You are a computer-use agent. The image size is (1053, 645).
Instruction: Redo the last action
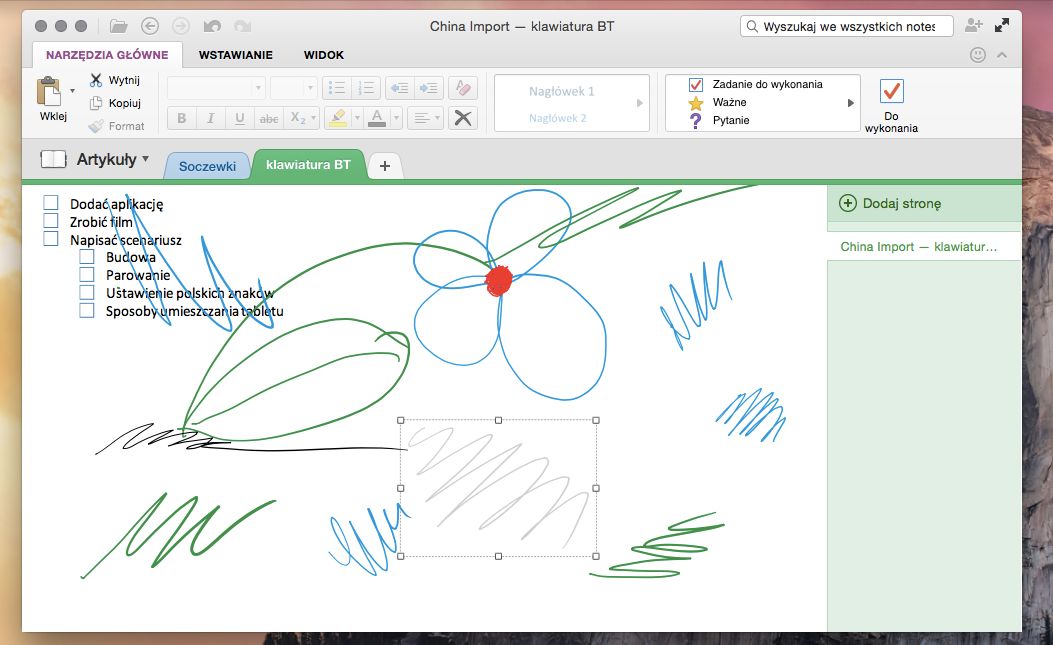tap(242, 26)
